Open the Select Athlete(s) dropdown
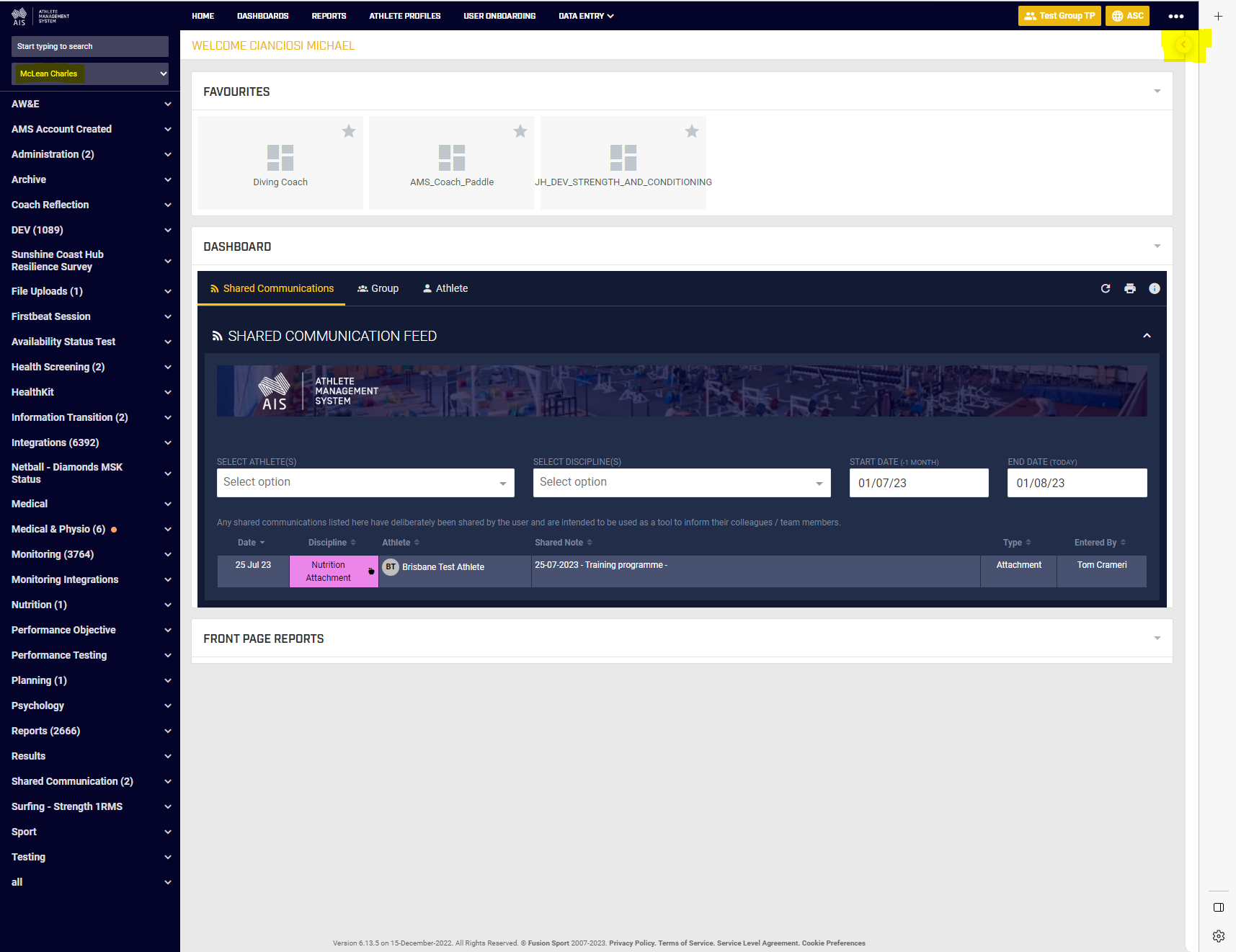This screenshot has width=1236, height=952. point(365,483)
